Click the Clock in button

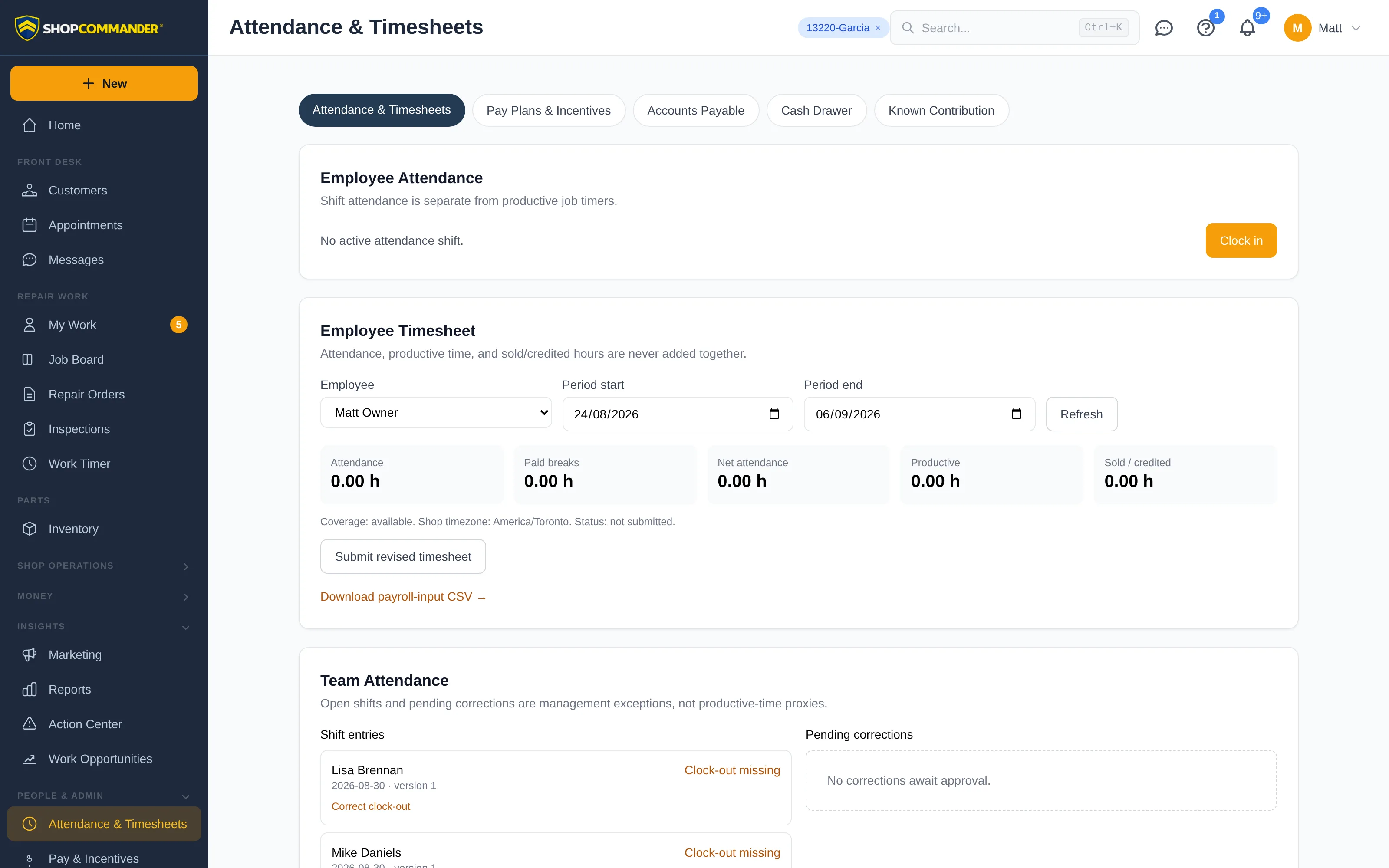1241,240
